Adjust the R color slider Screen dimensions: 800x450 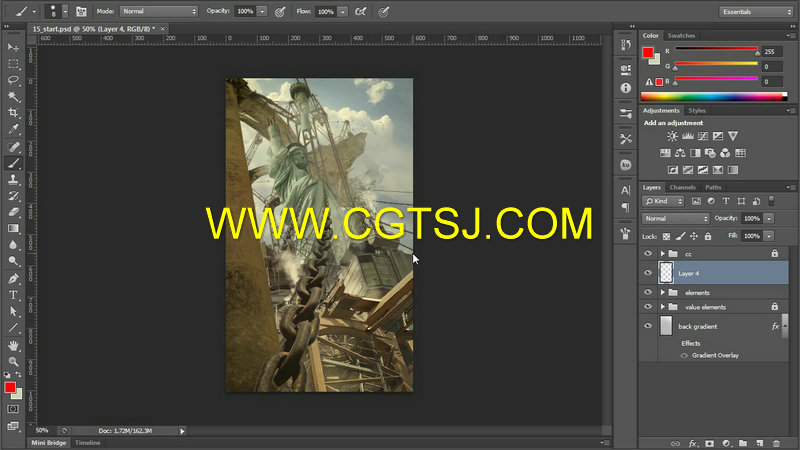point(716,49)
